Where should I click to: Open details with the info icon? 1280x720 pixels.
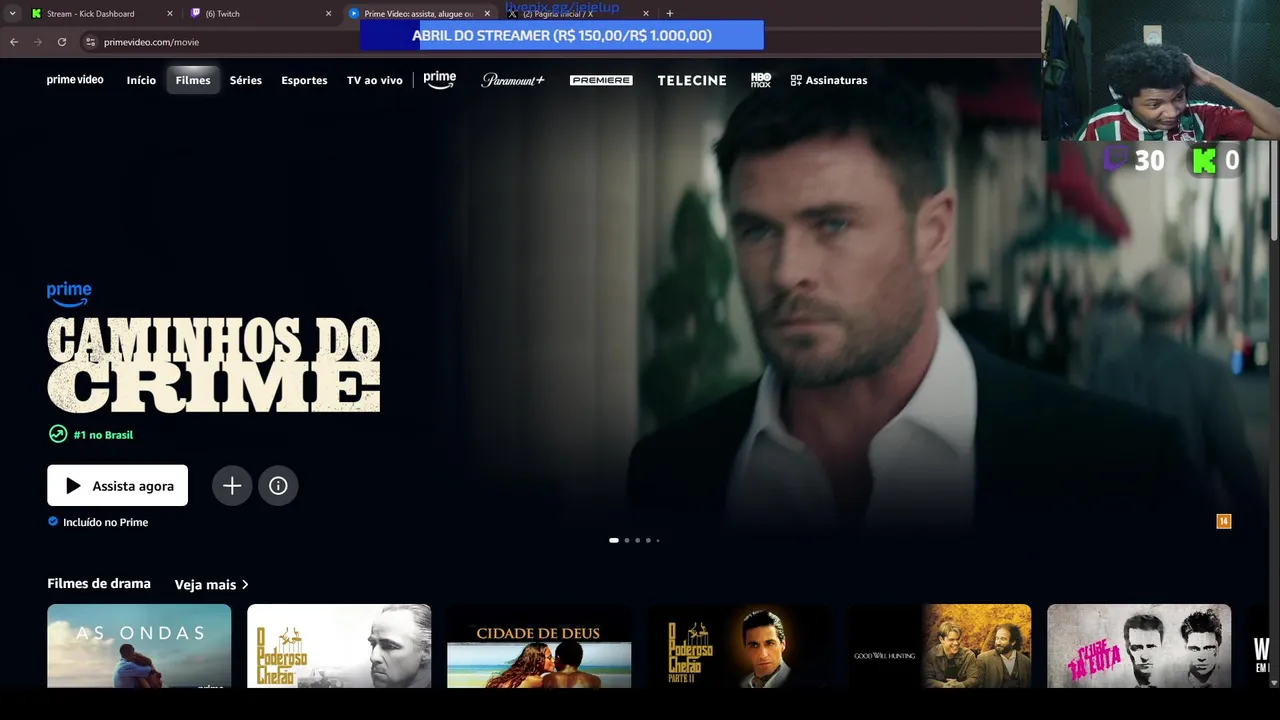pos(278,485)
